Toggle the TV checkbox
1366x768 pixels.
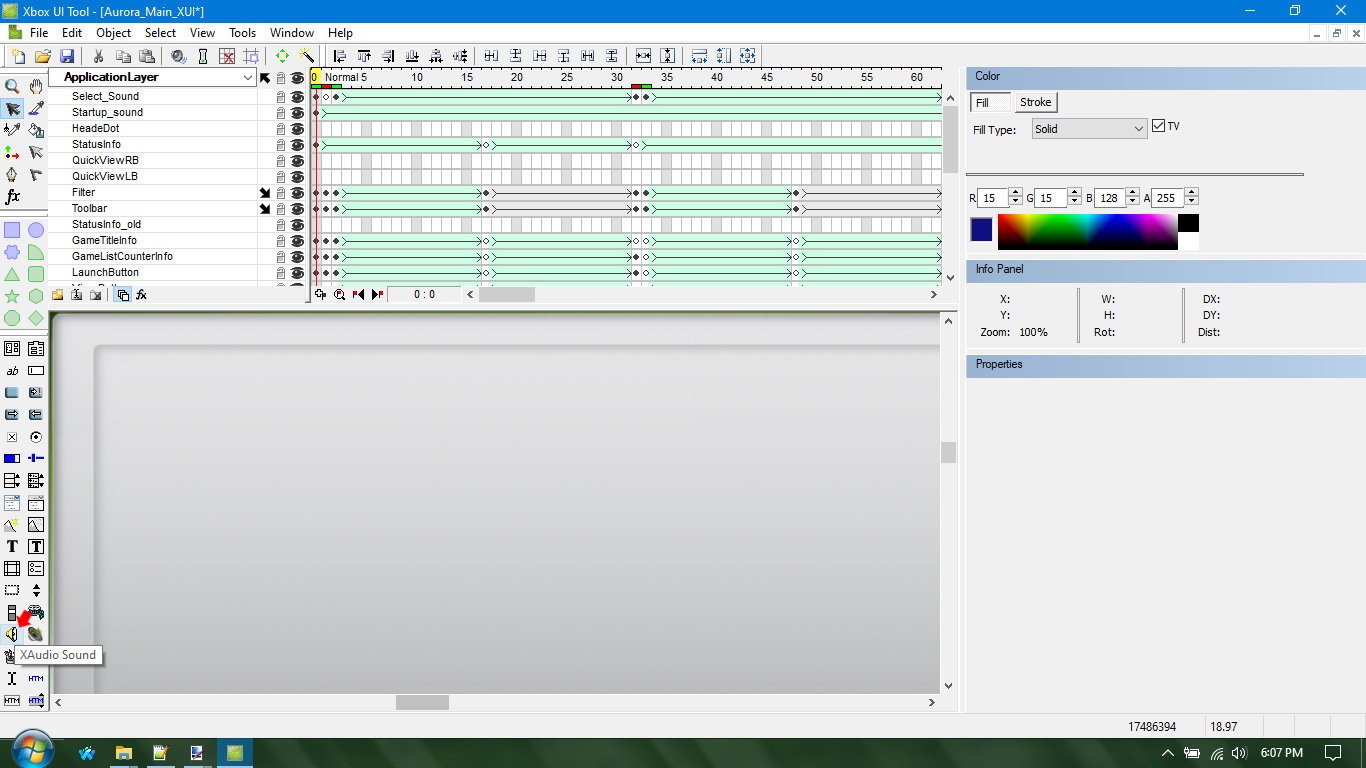pos(1159,126)
